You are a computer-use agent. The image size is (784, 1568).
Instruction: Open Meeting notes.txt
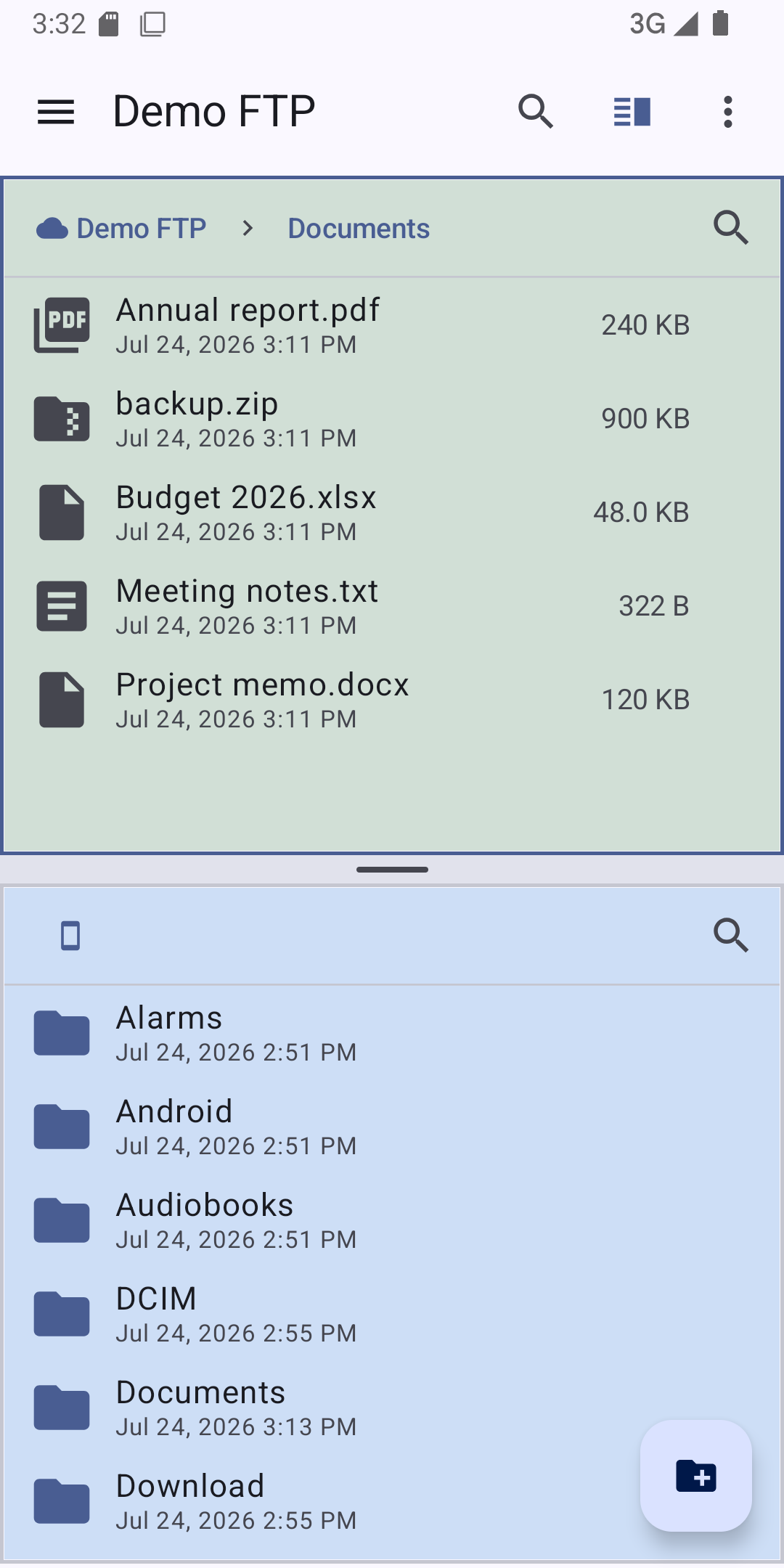[x=392, y=606]
